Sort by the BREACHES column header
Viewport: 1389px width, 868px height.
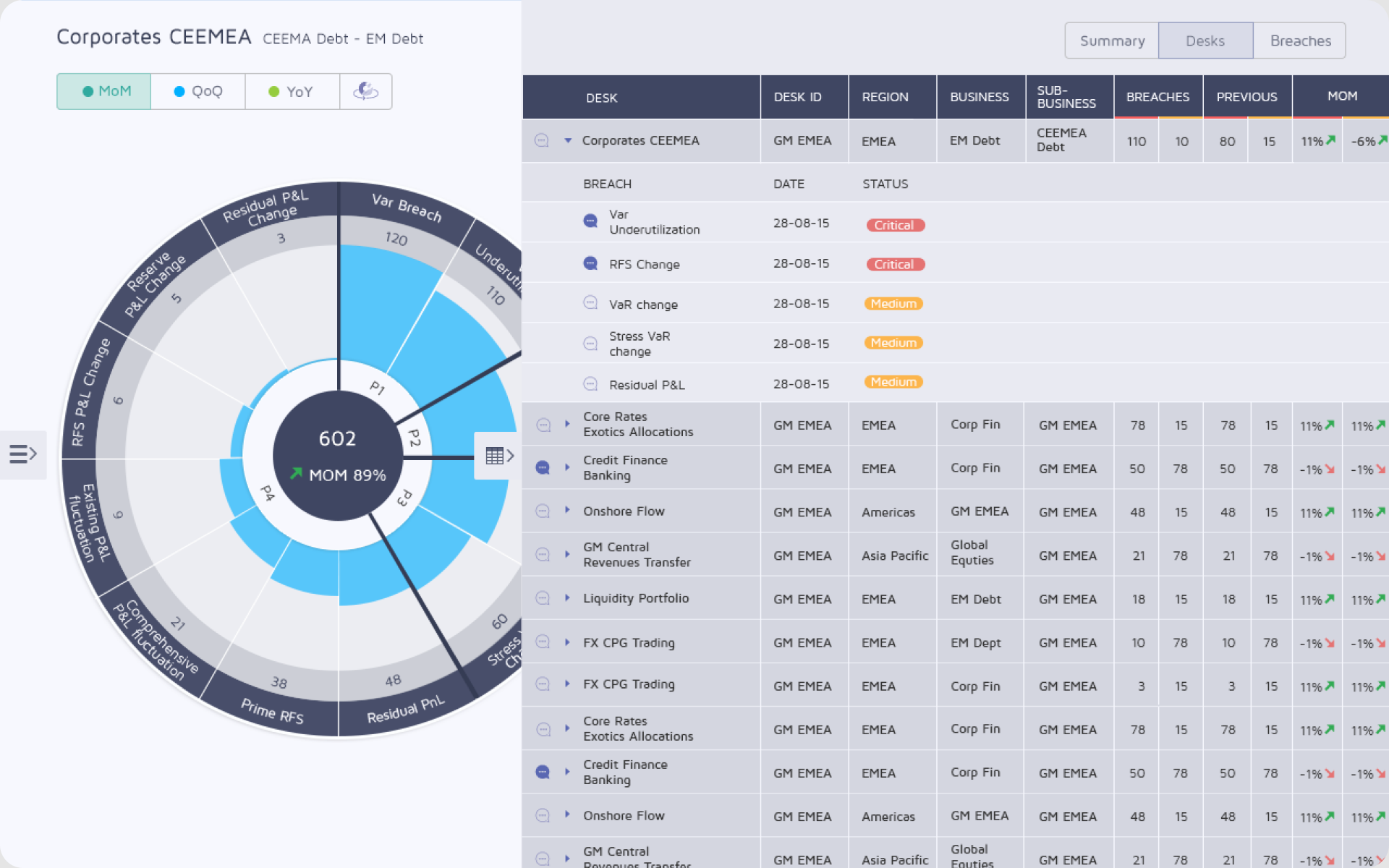coord(1157,97)
